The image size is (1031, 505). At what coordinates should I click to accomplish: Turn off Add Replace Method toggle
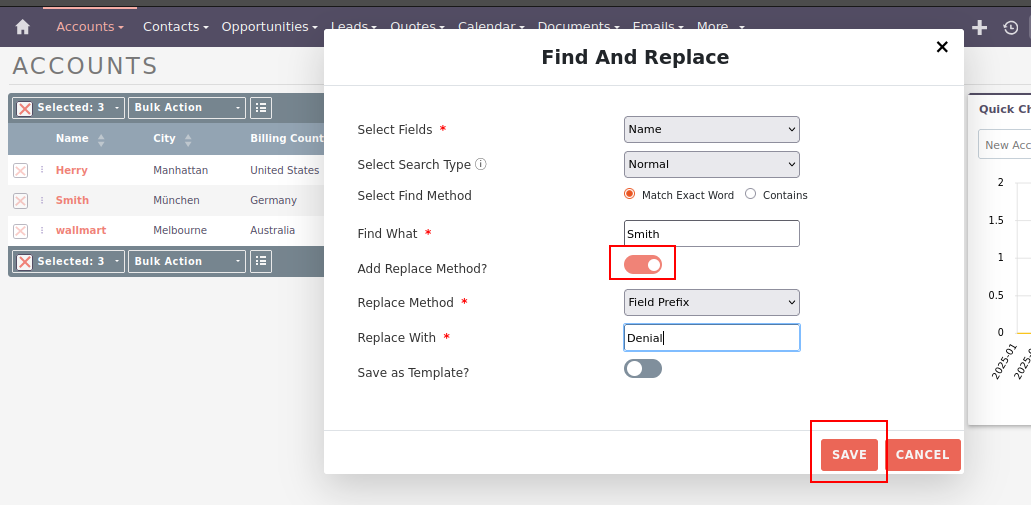[x=643, y=264]
